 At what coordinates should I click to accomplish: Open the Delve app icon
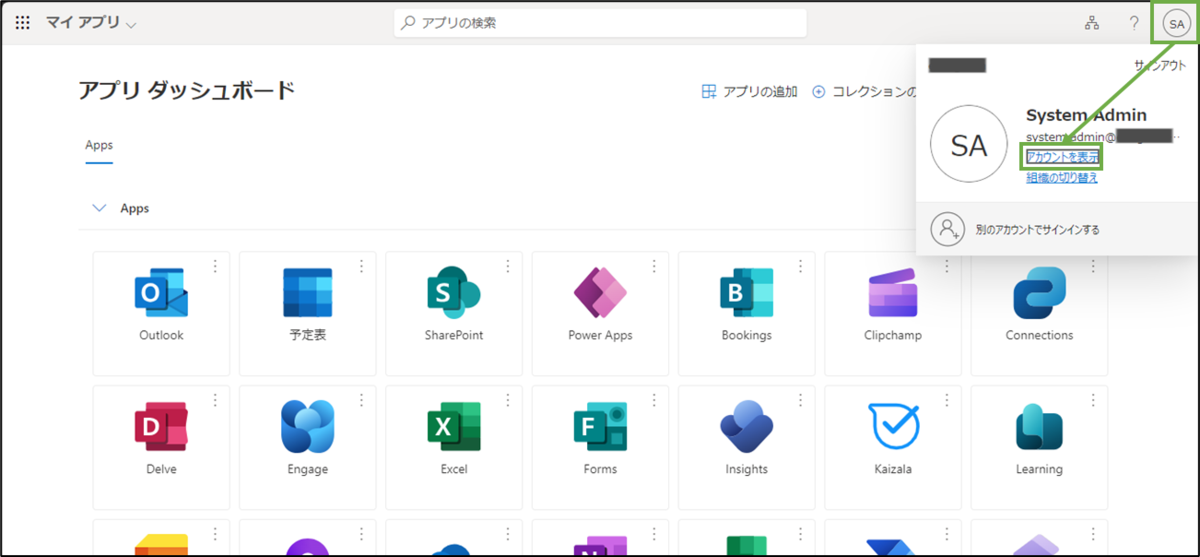161,427
